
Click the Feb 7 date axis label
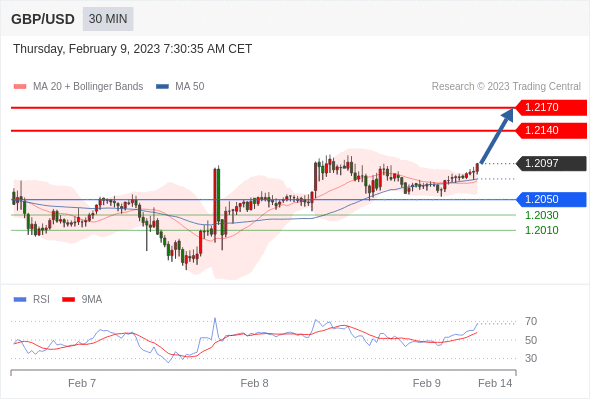tap(82, 383)
